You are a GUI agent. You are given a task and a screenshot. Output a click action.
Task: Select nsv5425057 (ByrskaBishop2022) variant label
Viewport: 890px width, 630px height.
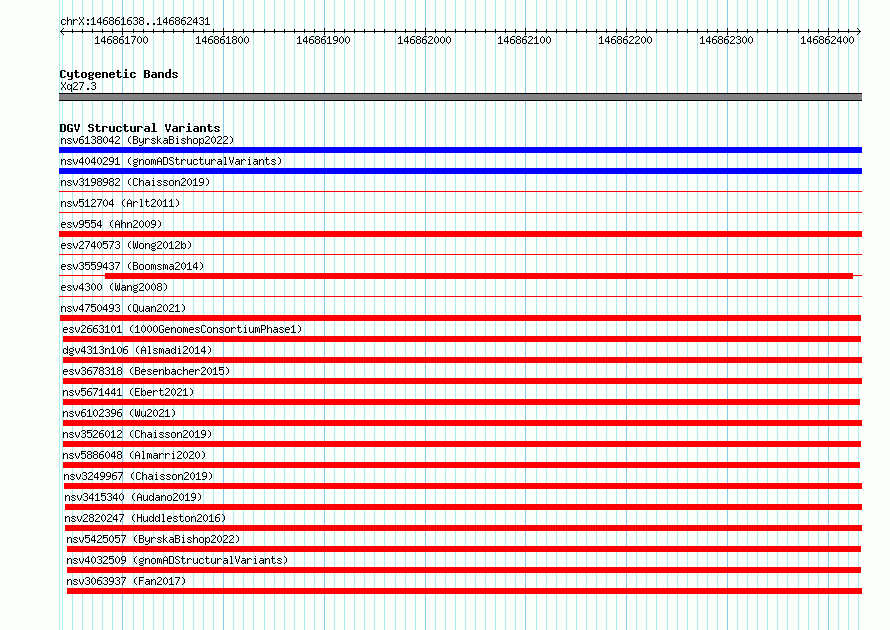tap(153, 539)
